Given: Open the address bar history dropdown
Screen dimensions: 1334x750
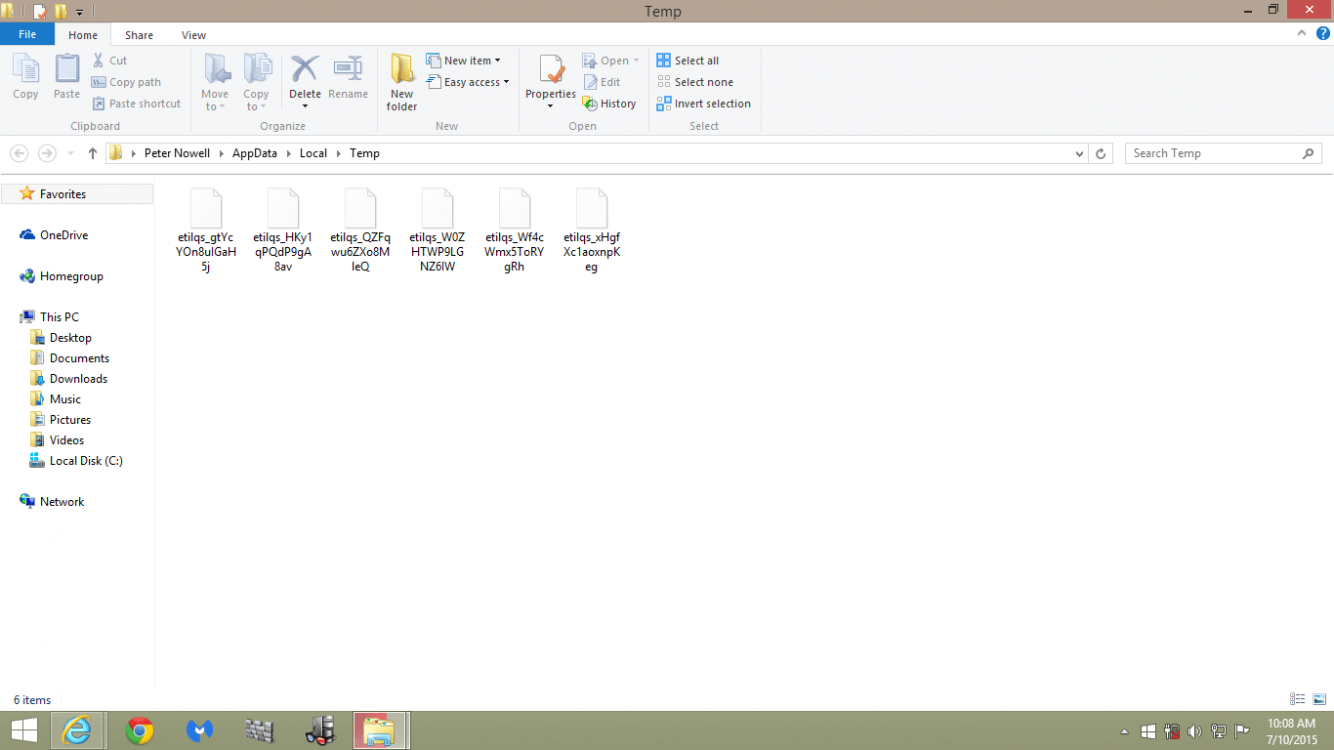Looking at the screenshot, I should pyautogui.click(x=1078, y=153).
